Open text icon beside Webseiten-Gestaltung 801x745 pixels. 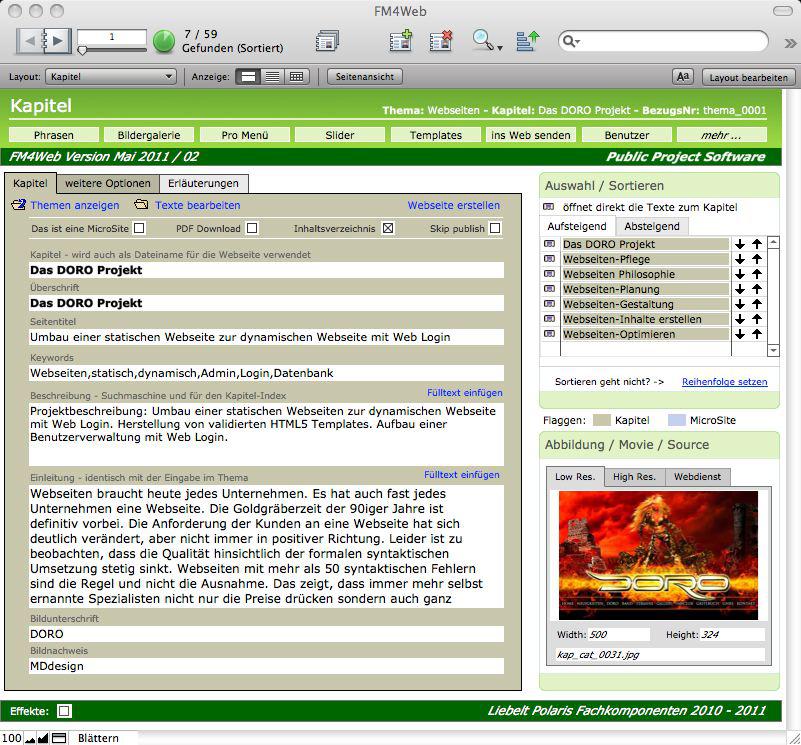pyautogui.click(x=549, y=304)
